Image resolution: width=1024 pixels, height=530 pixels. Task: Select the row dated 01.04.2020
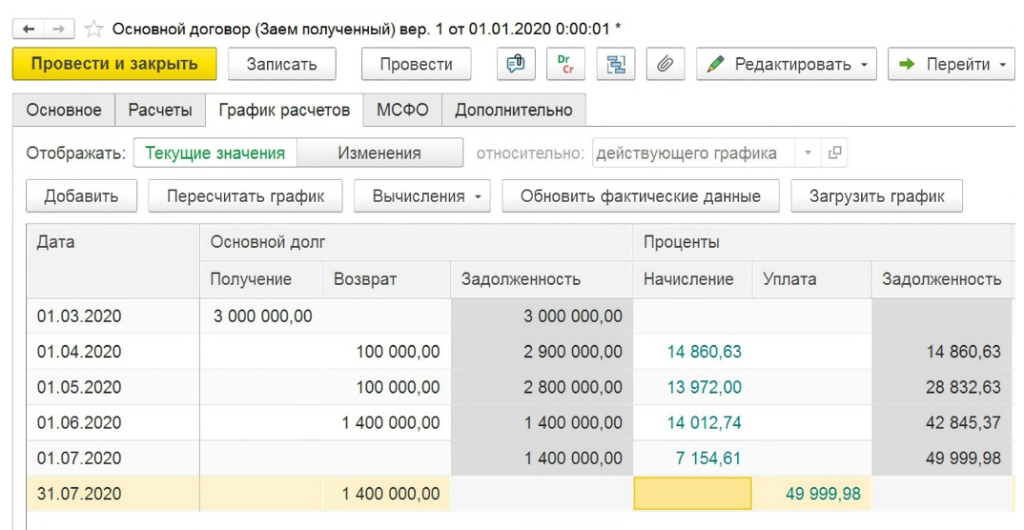click(520, 352)
